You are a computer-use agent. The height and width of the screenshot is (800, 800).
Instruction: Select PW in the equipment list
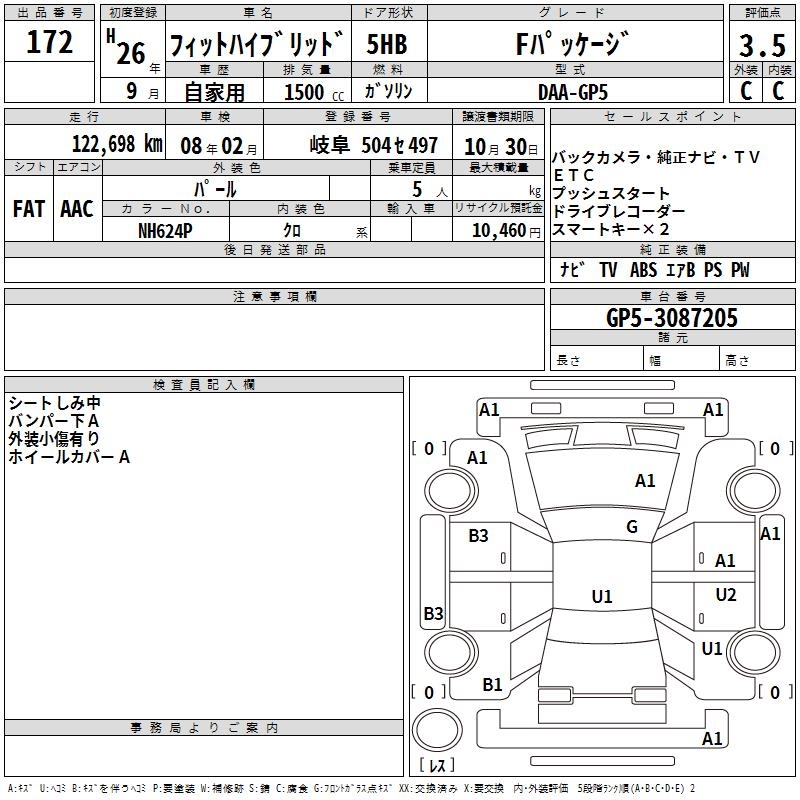click(x=740, y=270)
